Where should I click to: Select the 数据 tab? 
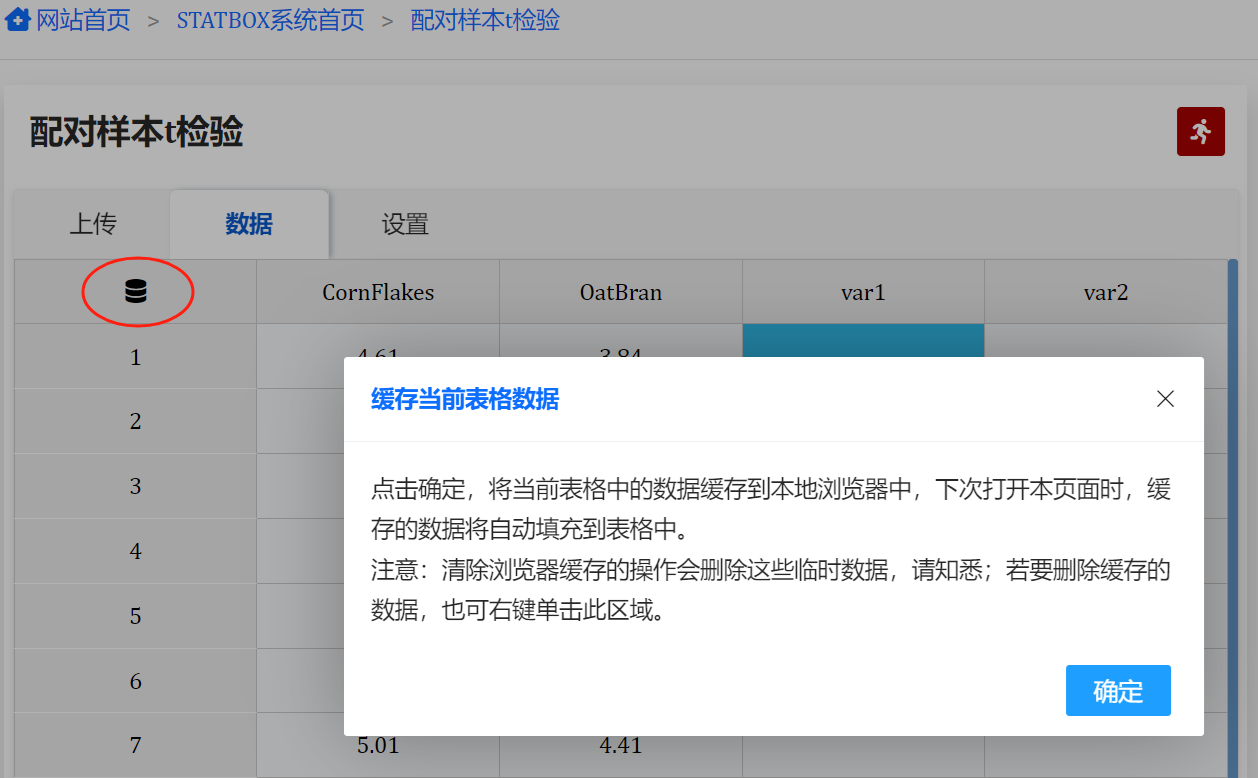coord(249,224)
